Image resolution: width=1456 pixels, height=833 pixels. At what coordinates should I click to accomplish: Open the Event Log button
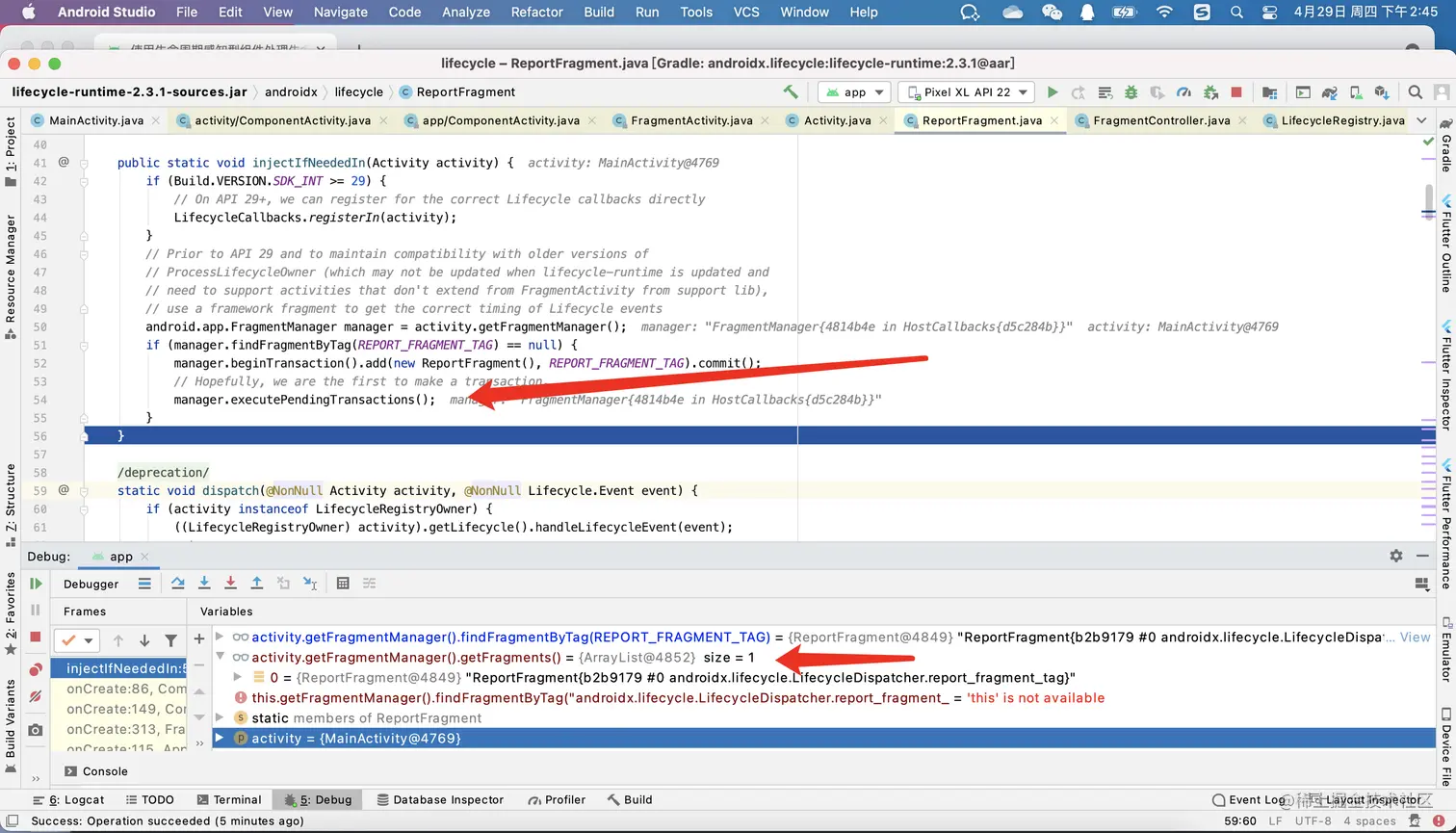[x=1248, y=799]
